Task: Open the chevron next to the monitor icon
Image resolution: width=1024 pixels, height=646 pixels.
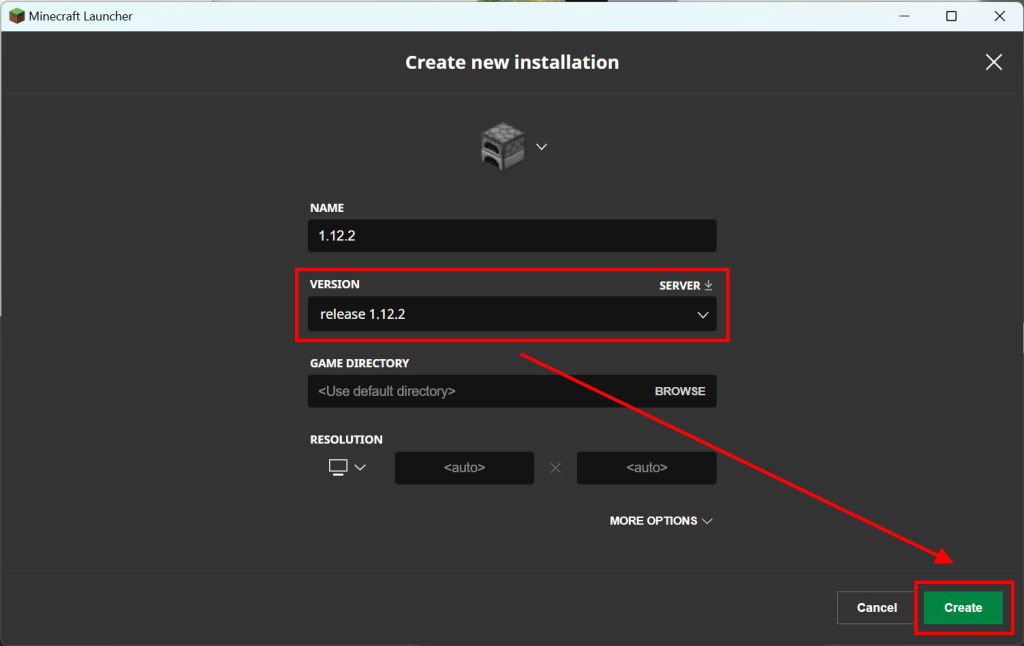Action: click(361, 467)
